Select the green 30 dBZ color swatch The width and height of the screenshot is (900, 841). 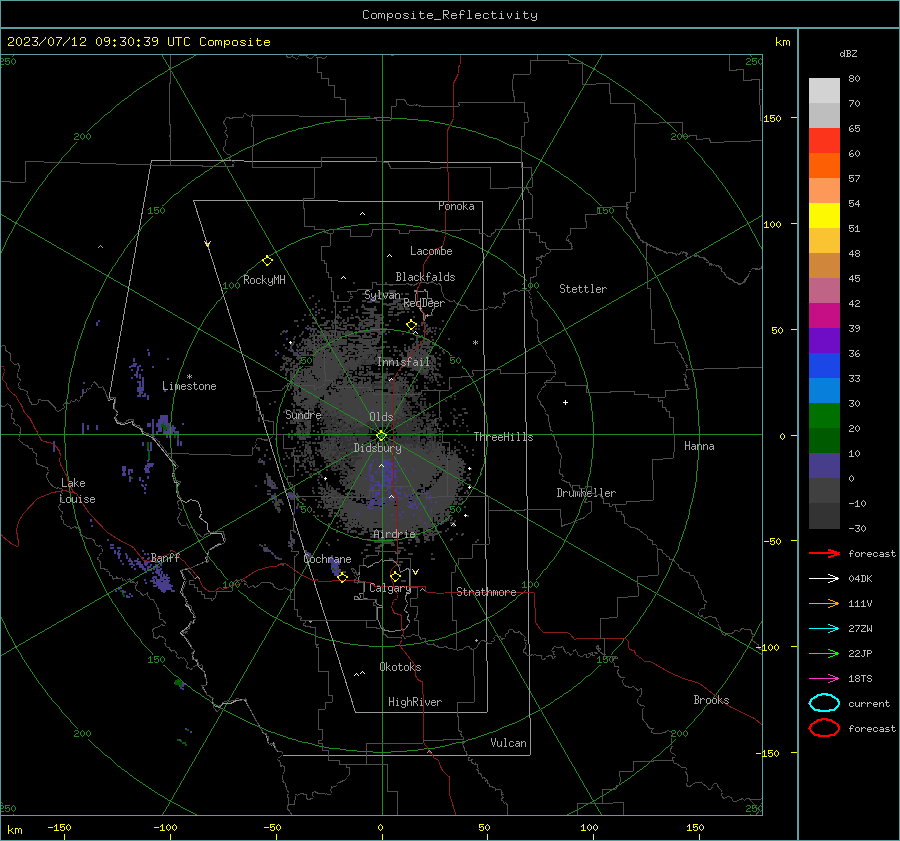(824, 415)
